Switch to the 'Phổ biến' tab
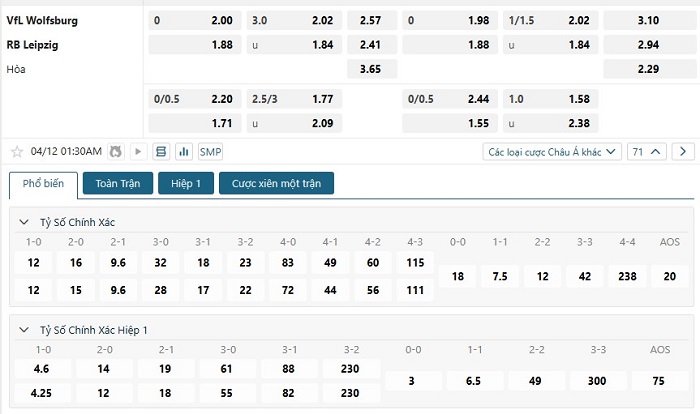The image size is (700, 414). 43,184
